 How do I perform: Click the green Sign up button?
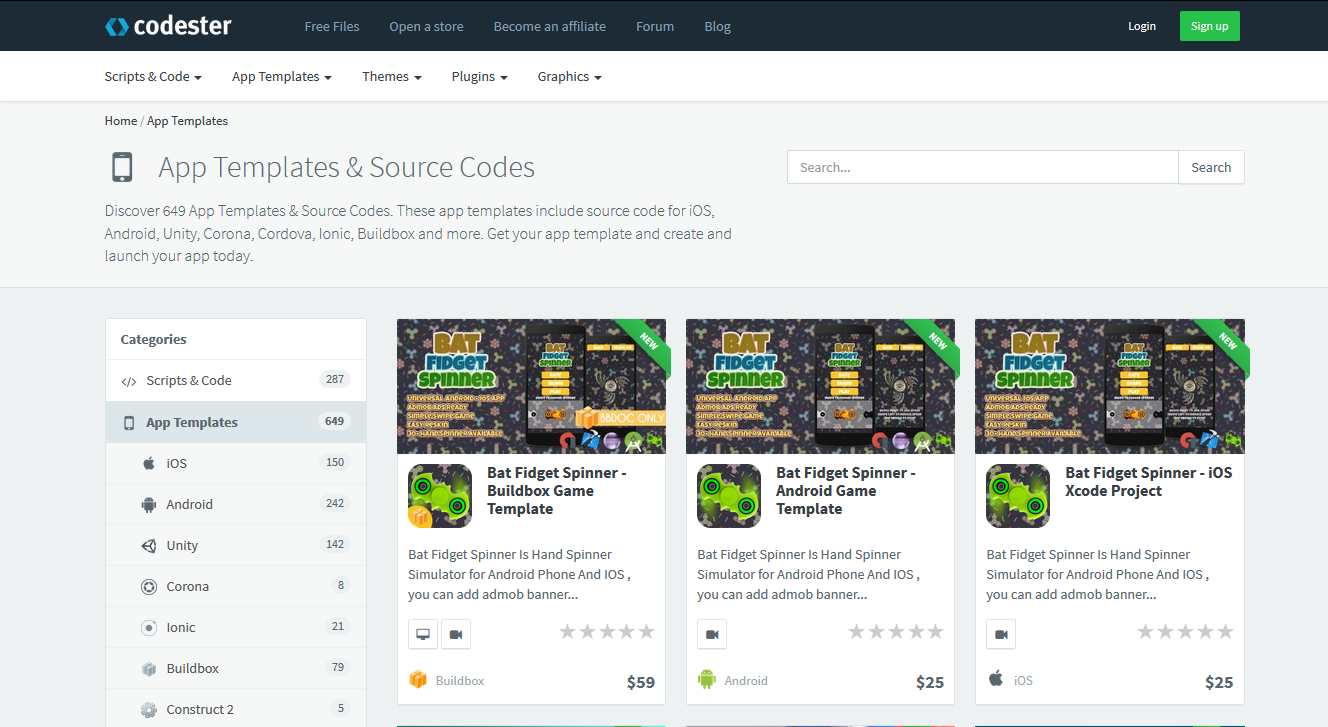(x=1209, y=26)
